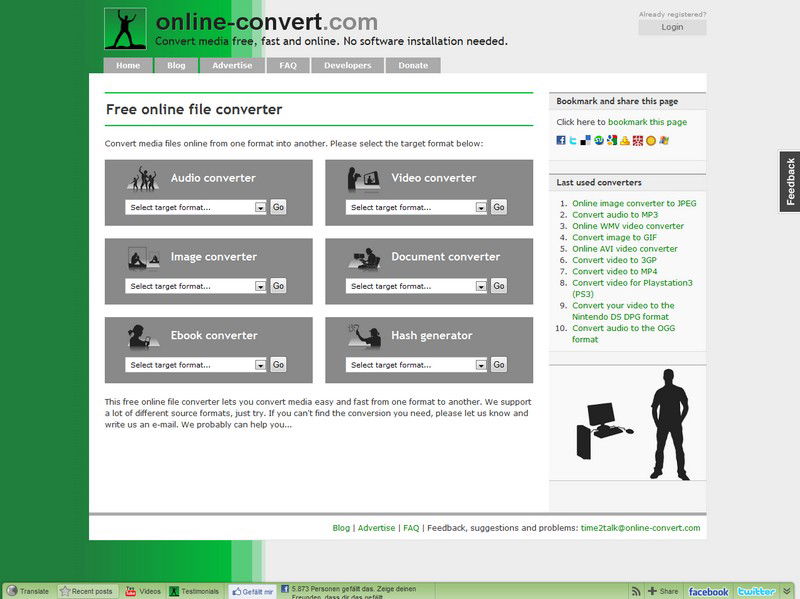The height and width of the screenshot is (599, 800).
Task: Open the Audio converter target format dropdown
Action: pyautogui.click(x=196, y=207)
